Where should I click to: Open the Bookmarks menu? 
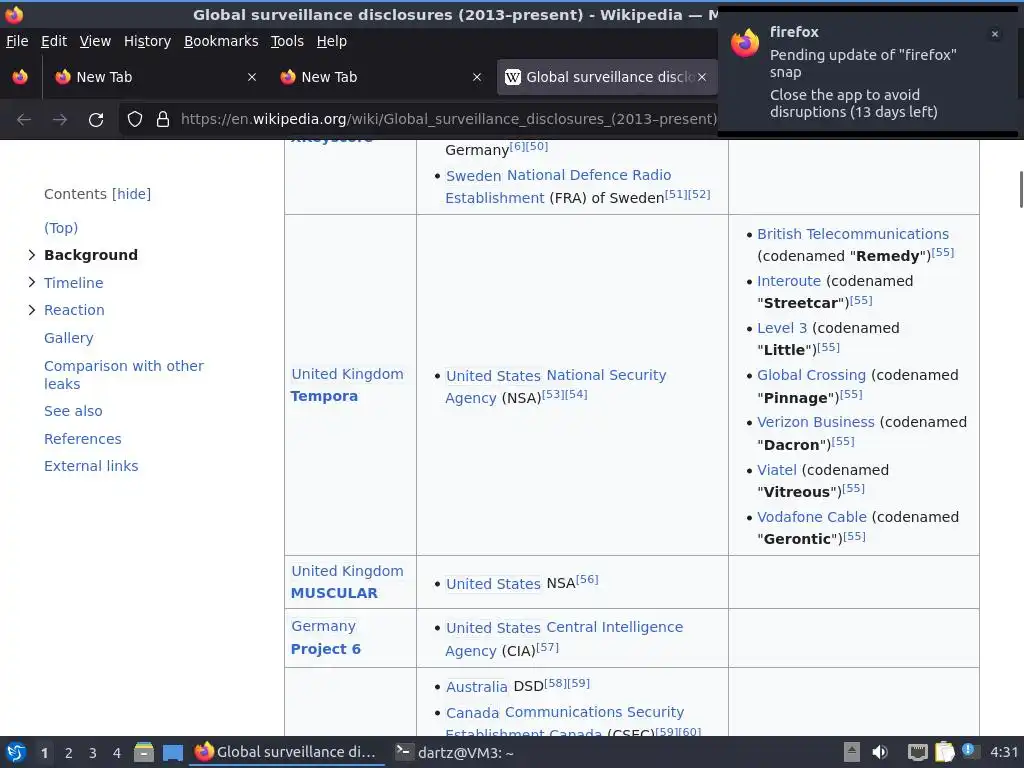pyautogui.click(x=221, y=41)
